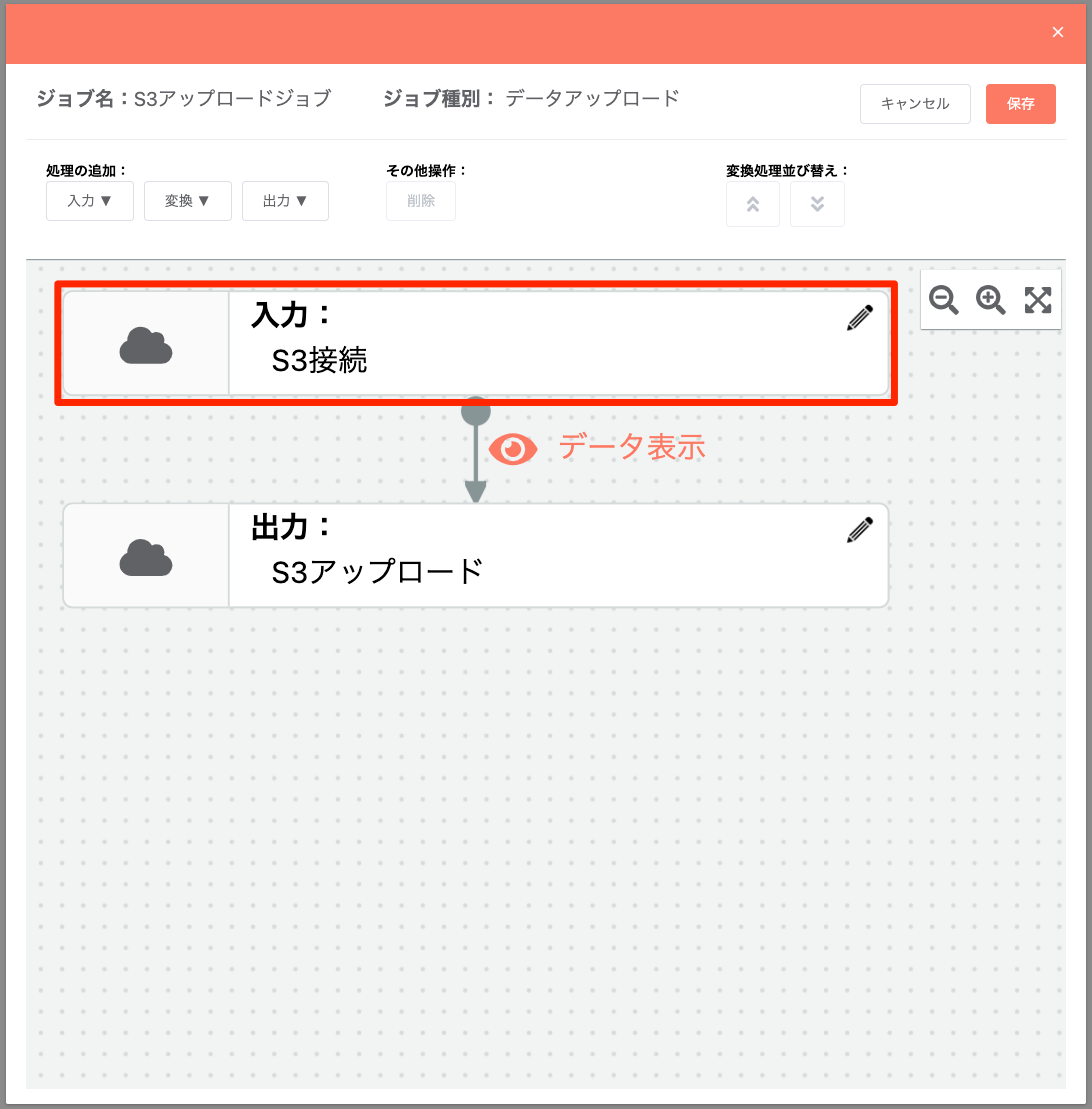Select the 入力: S3接続 node

(476, 343)
